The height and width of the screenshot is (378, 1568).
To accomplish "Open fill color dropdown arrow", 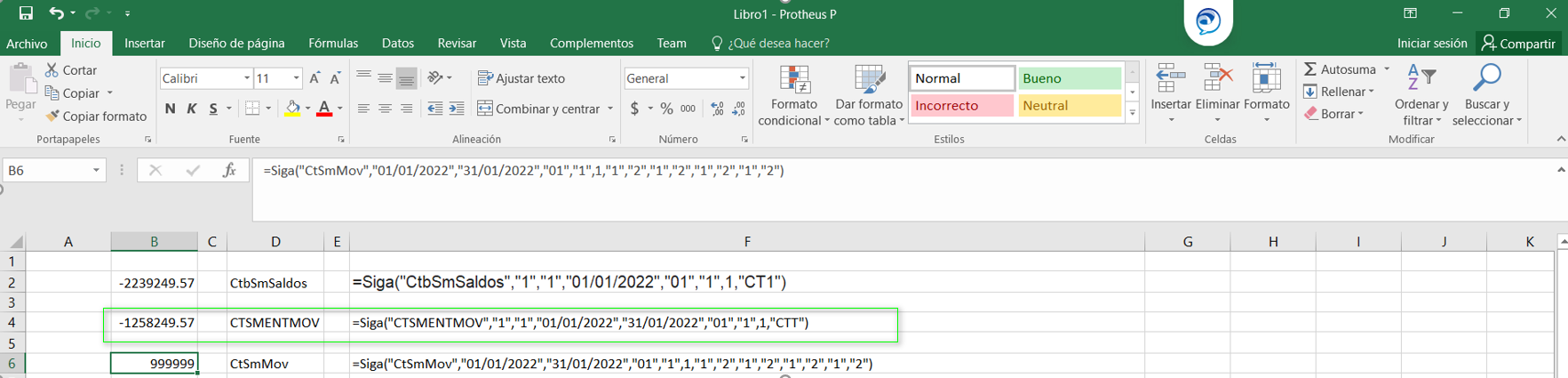I will (307, 109).
